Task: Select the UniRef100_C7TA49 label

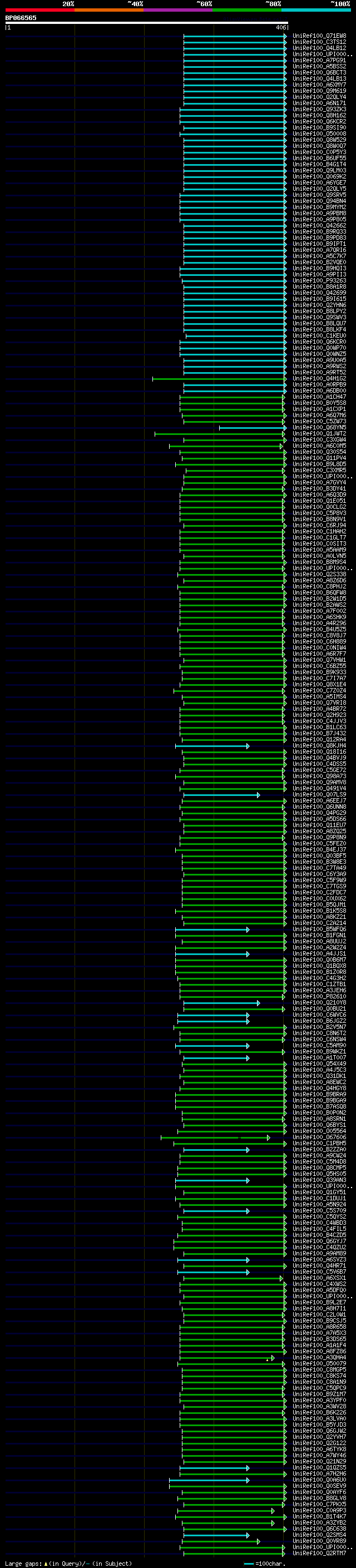Action: coord(319,868)
